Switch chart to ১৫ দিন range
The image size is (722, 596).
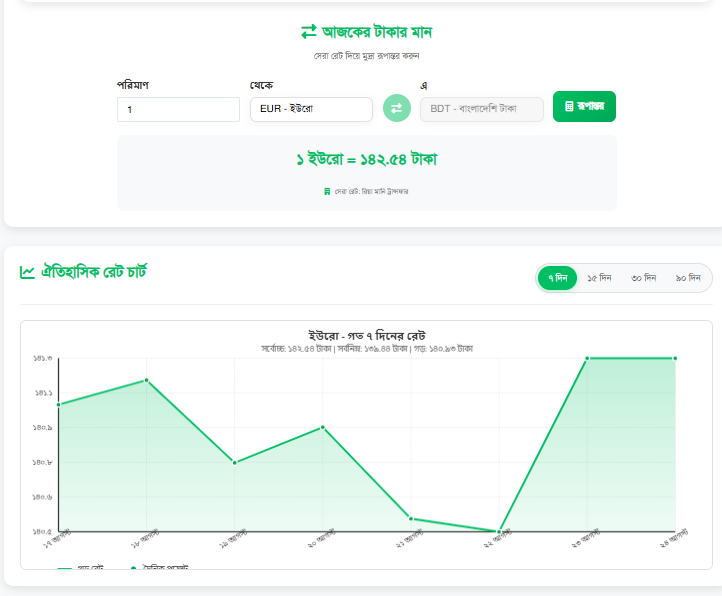(599, 278)
